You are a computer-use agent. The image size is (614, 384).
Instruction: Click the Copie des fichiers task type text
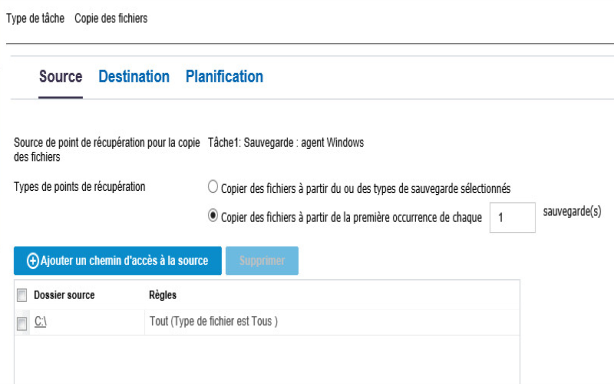click(111, 18)
